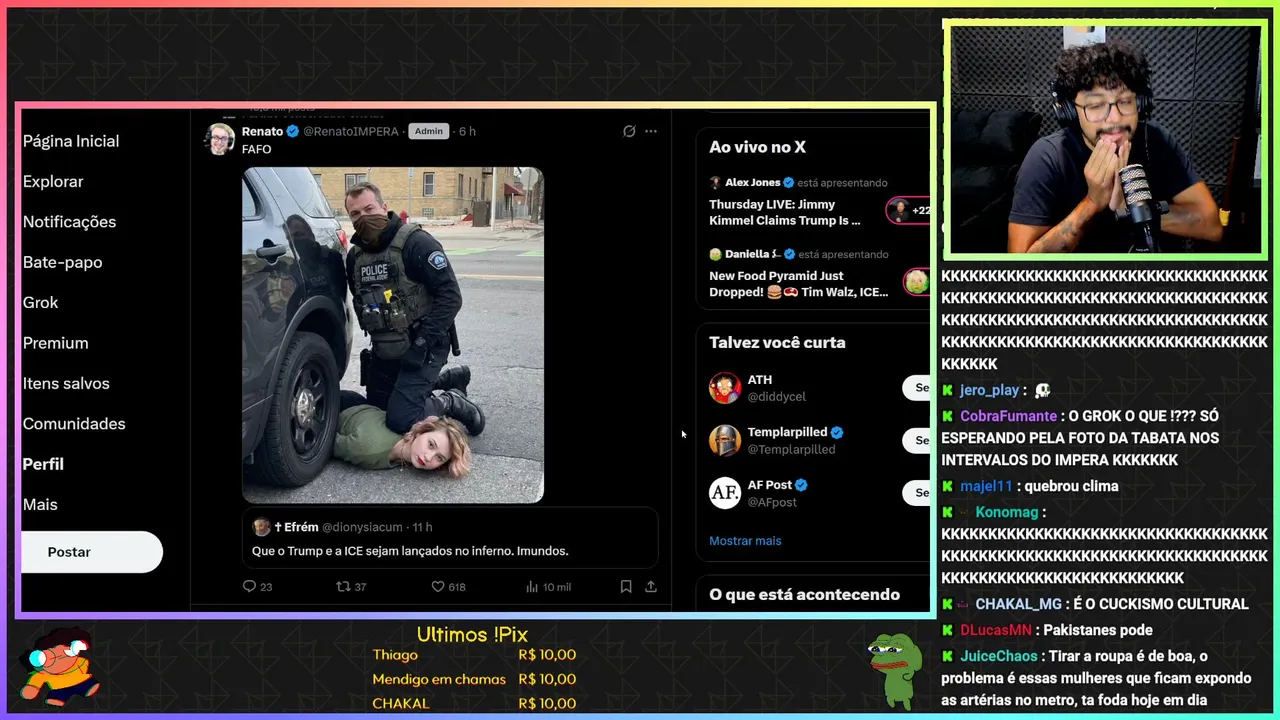Click the @RenatoIMPERA handle

click(x=351, y=131)
